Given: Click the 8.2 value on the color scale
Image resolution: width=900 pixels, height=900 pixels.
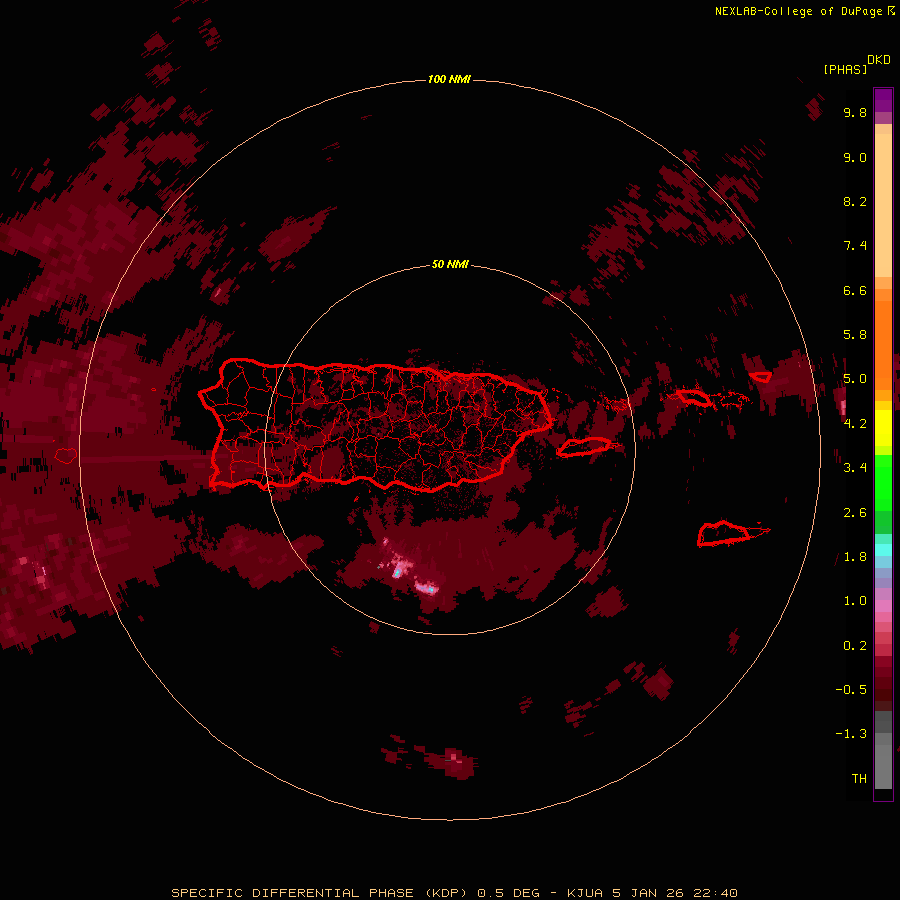Looking at the screenshot, I should tap(855, 201).
